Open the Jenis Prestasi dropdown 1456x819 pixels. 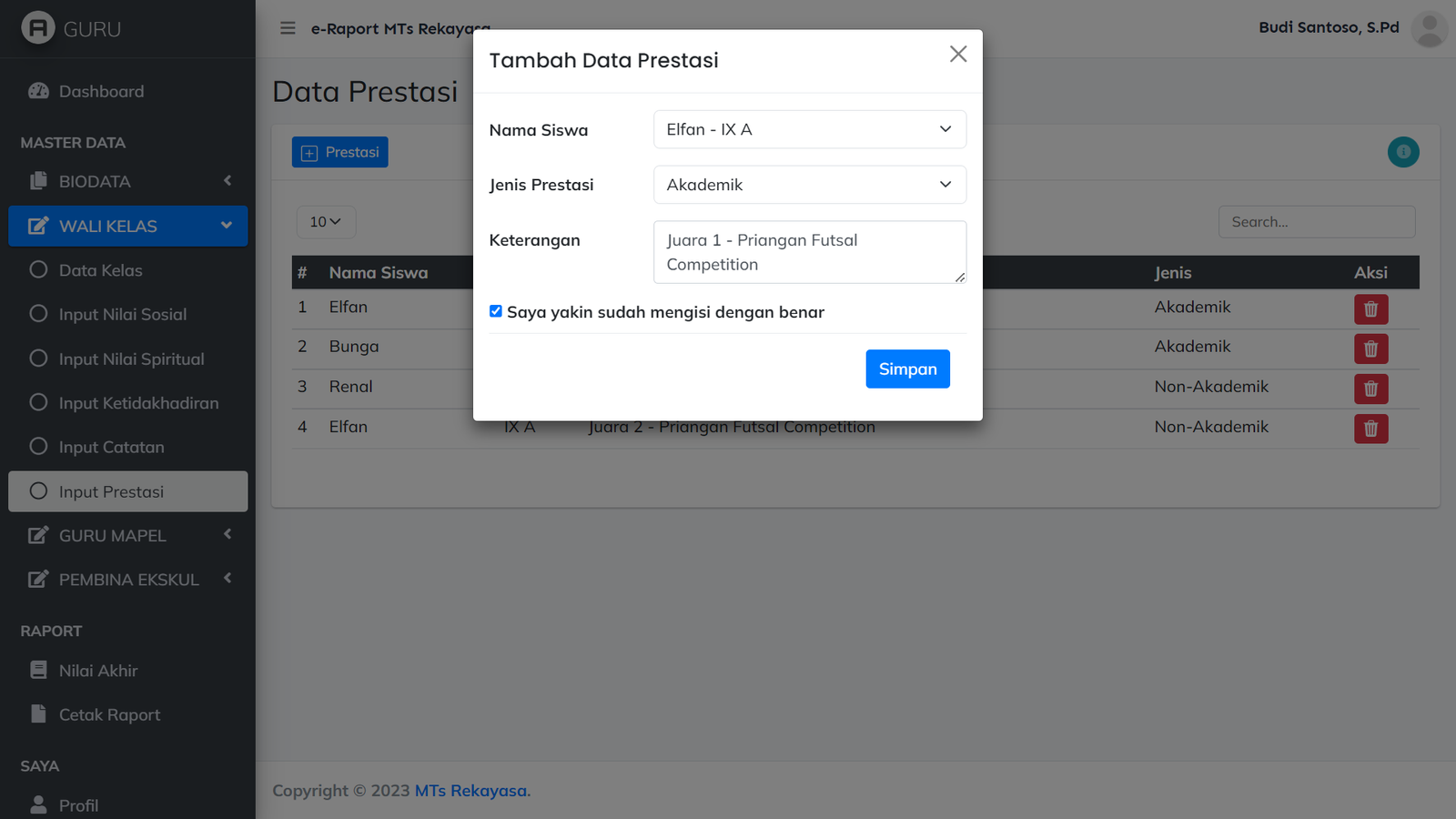coord(809,185)
